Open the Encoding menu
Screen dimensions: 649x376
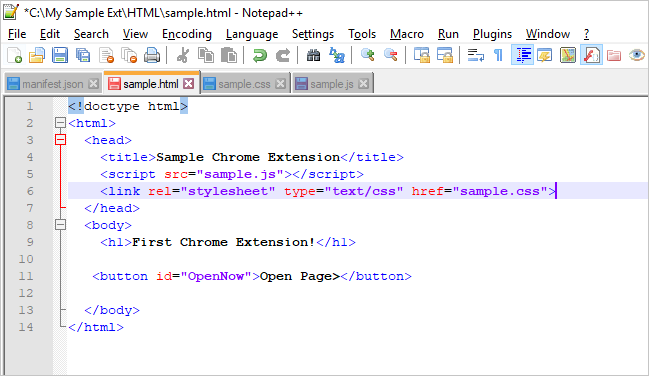(x=187, y=34)
